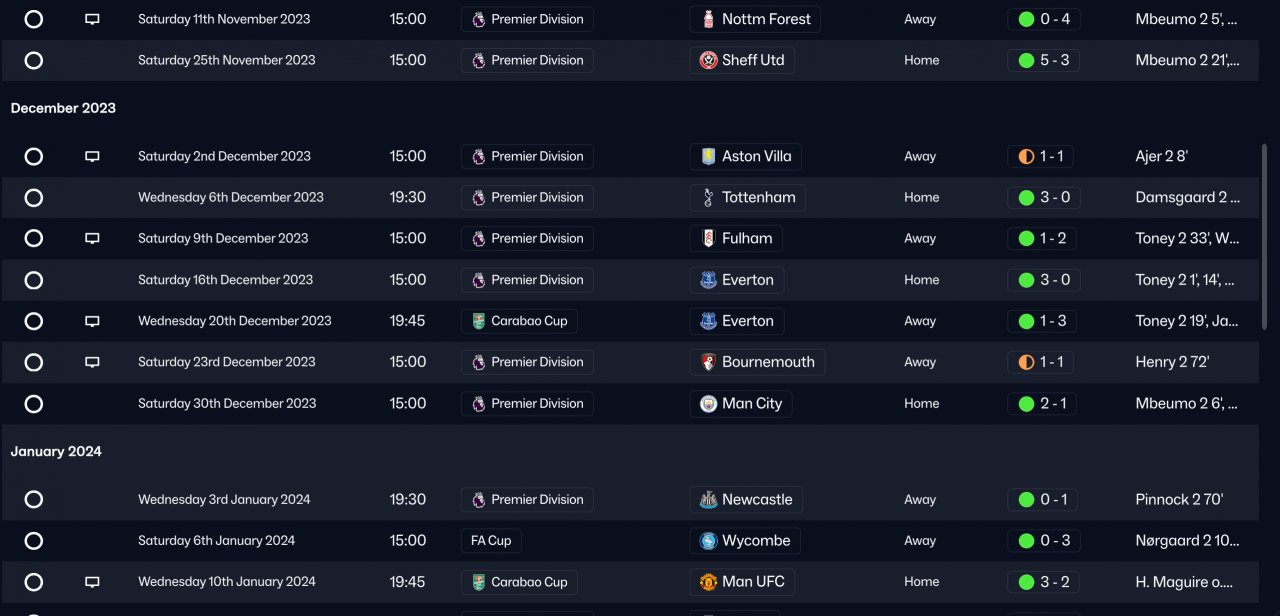Screen dimensions: 1280x616
Task: Select the radio circle for Wycombe fixture
Action: tap(33, 541)
